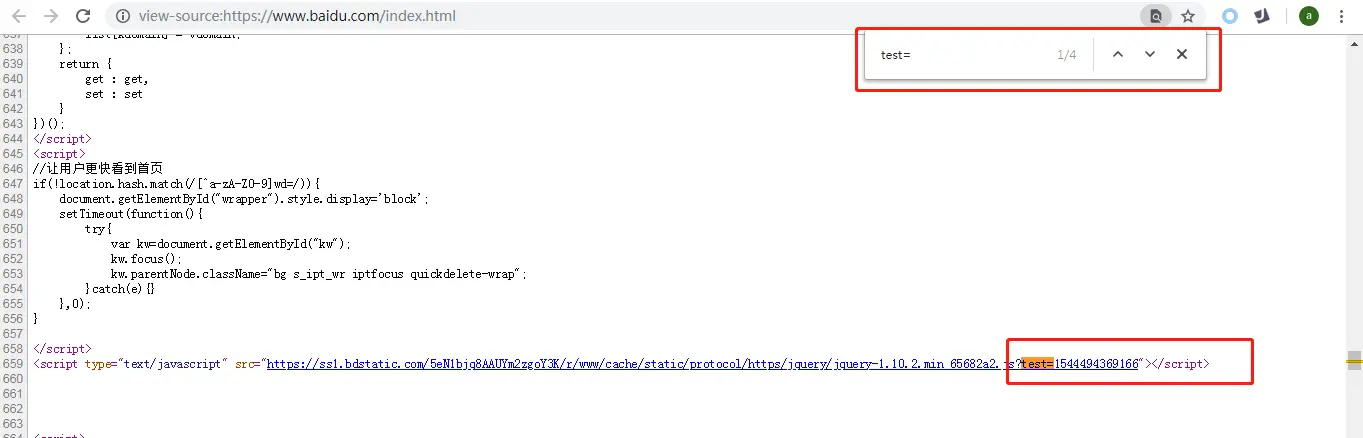
Task: Click line 647 'if(!location.hash.match' text
Action: pos(176,184)
